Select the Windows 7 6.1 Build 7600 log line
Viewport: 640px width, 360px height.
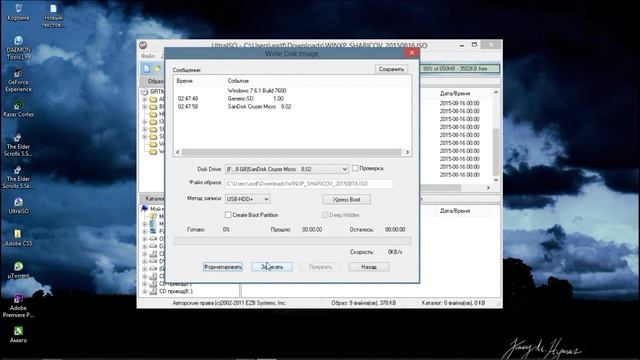257,91
